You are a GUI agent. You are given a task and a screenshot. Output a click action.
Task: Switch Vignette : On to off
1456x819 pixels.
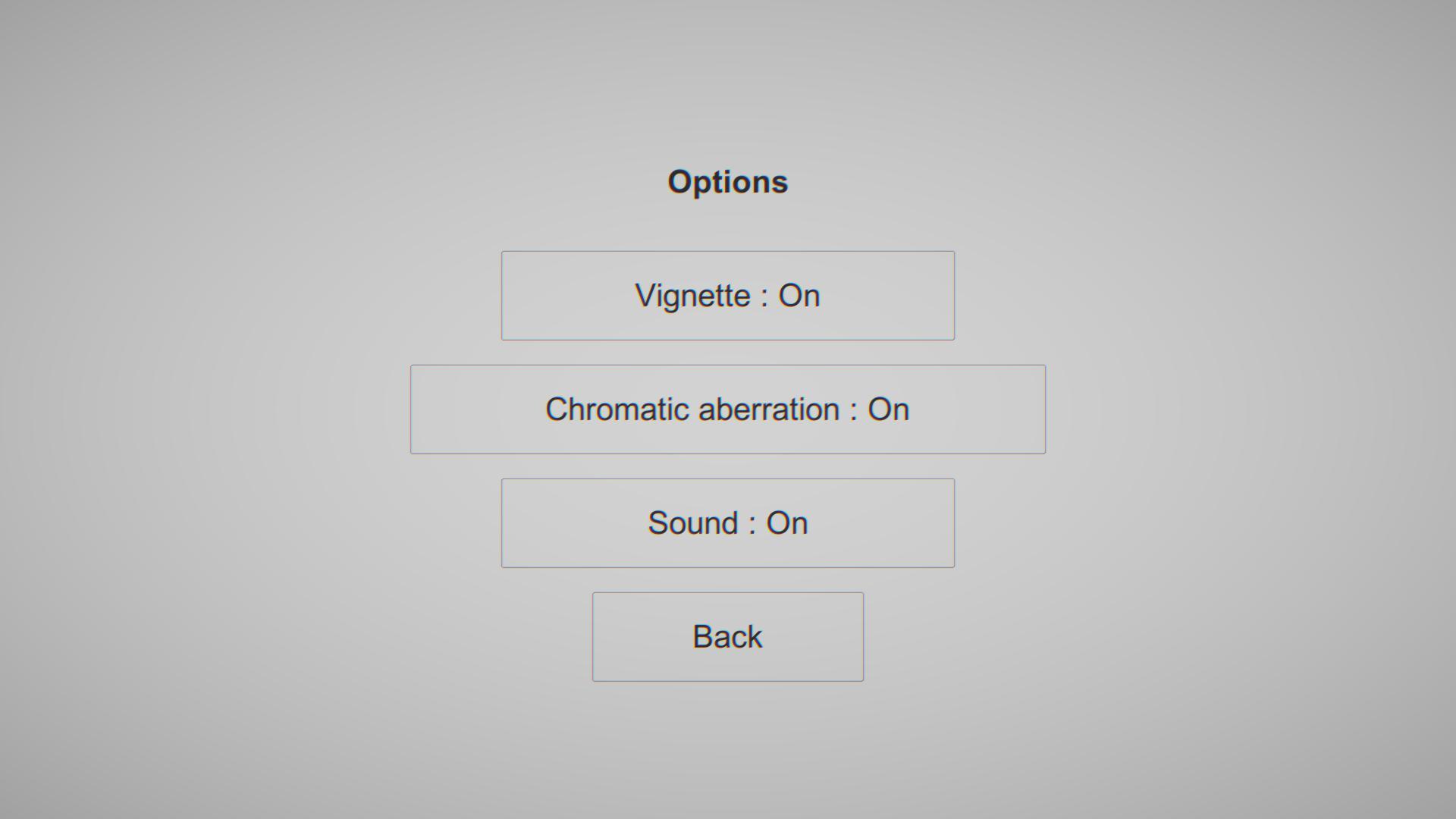pos(728,296)
